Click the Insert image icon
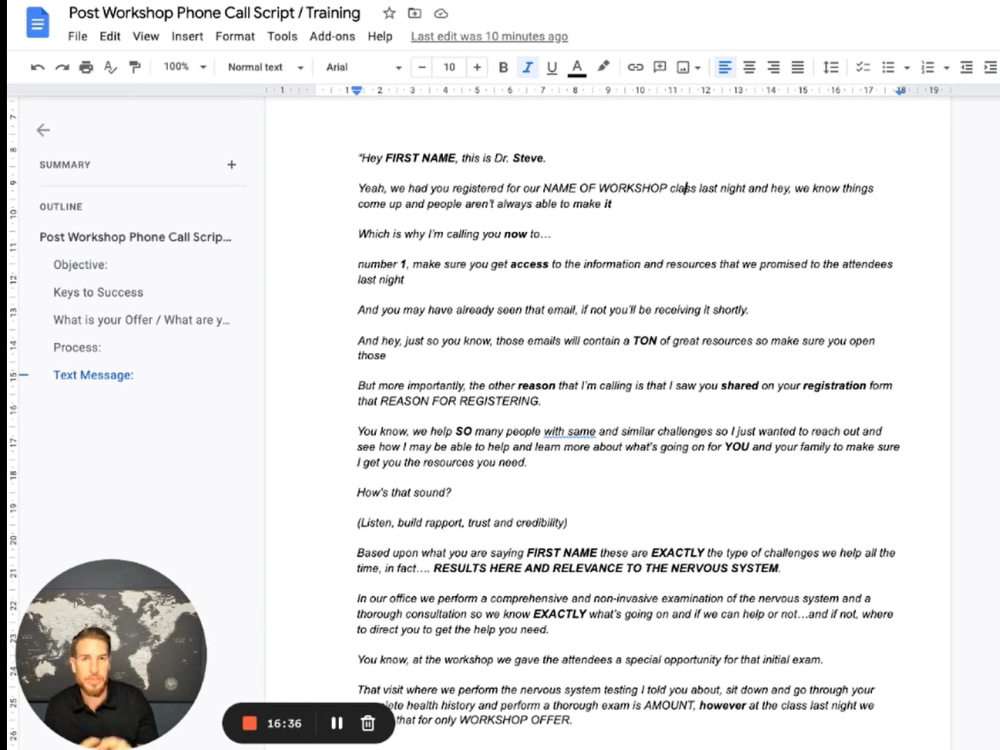The height and width of the screenshot is (750, 1000). click(x=683, y=67)
